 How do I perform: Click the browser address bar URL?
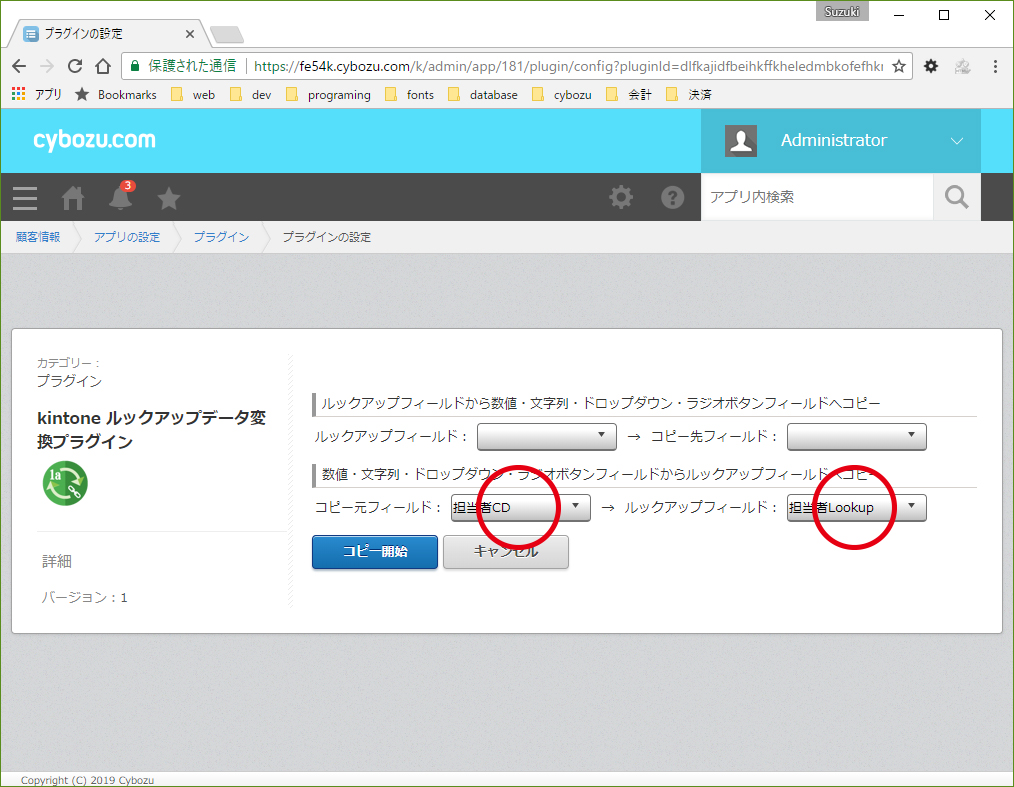(568, 66)
